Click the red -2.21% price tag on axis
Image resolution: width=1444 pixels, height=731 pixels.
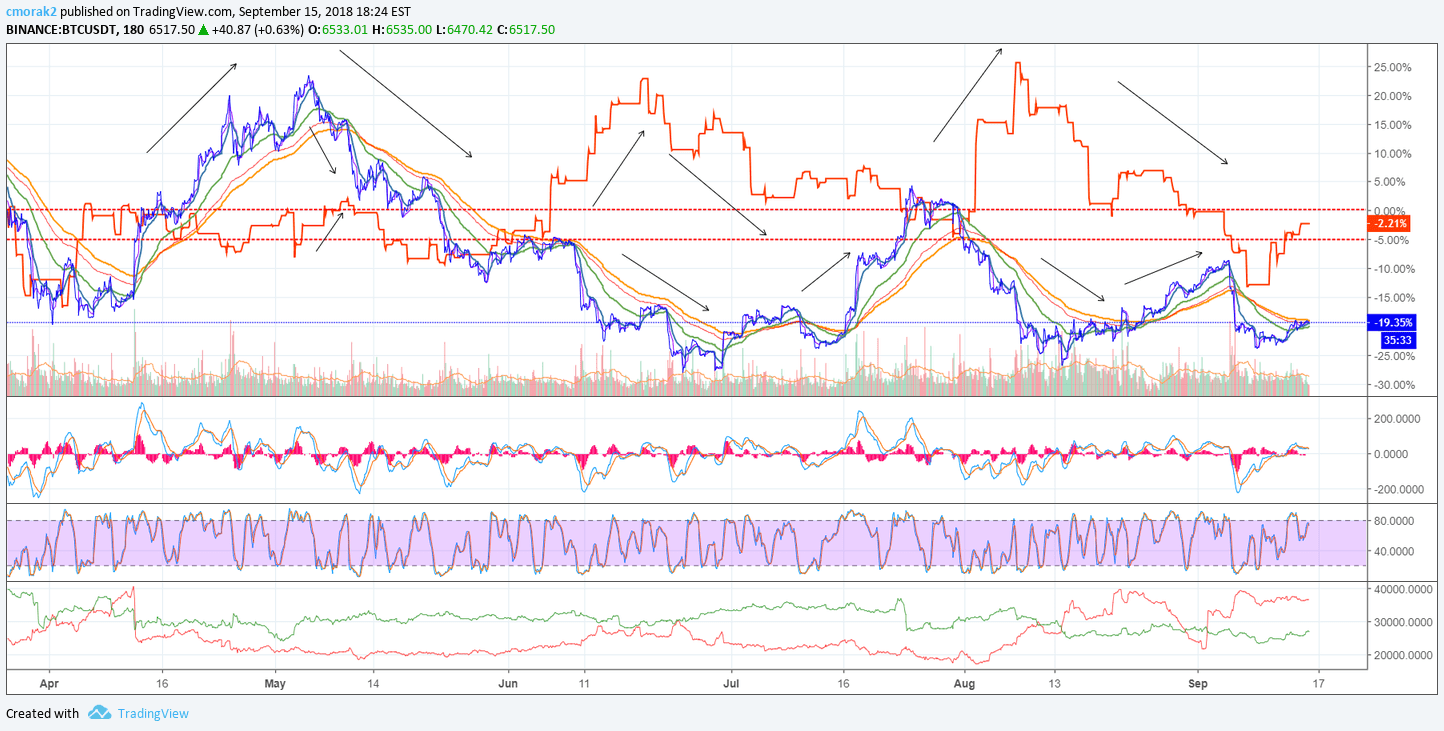(1390, 224)
